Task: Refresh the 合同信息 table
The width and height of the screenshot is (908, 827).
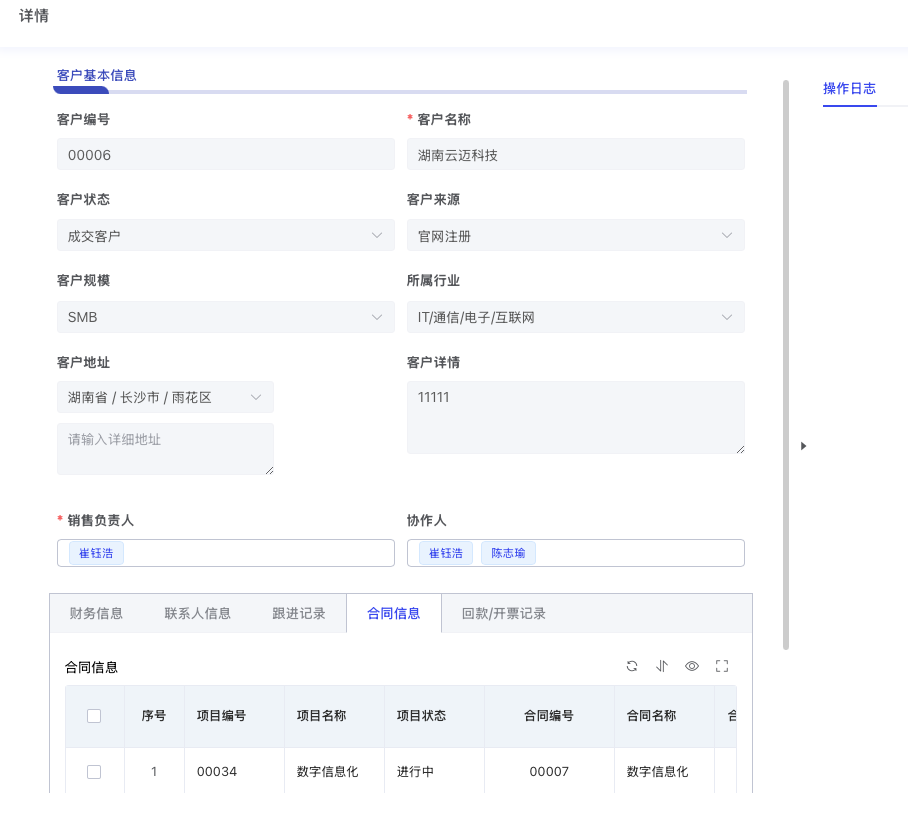Action: [632, 666]
